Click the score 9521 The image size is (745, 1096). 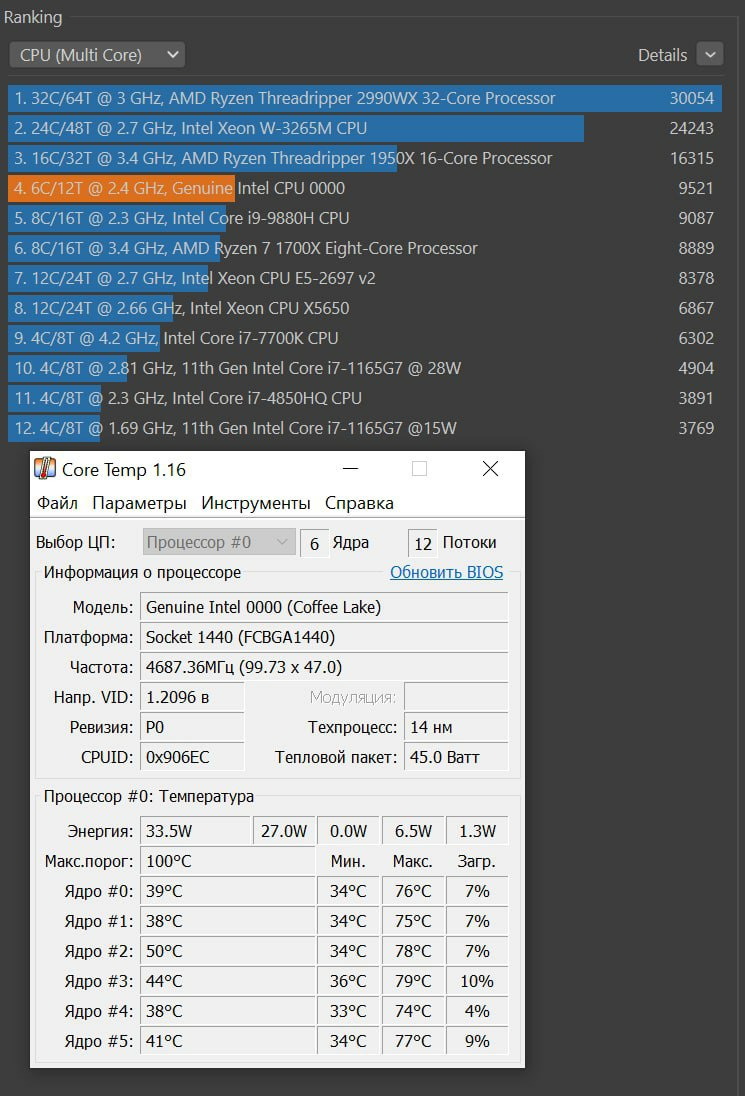(695, 188)
